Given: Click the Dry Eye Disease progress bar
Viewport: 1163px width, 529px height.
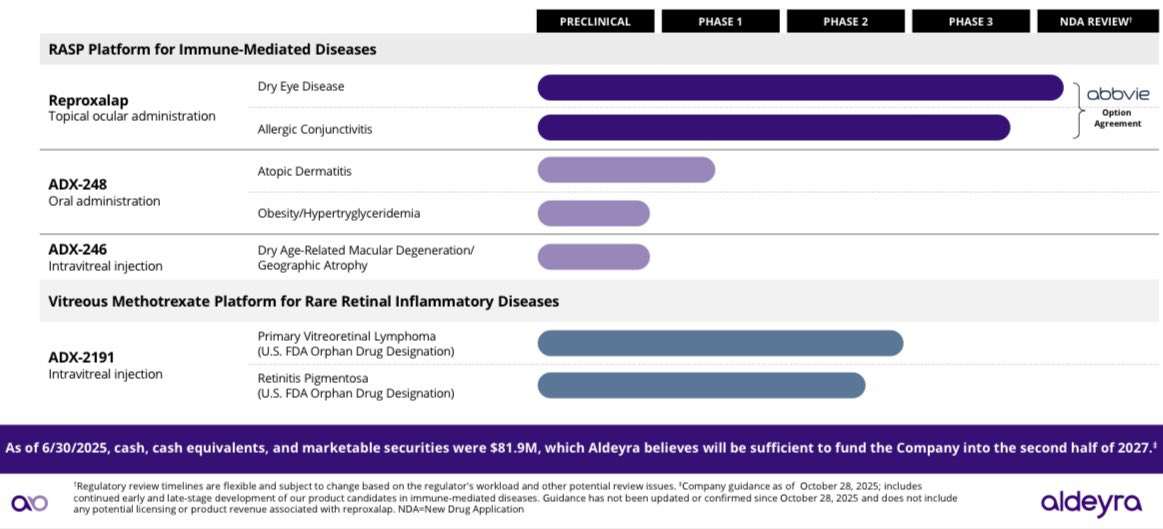Looking at the screenshot, I should pyautogui.click(x=800, y=88).
